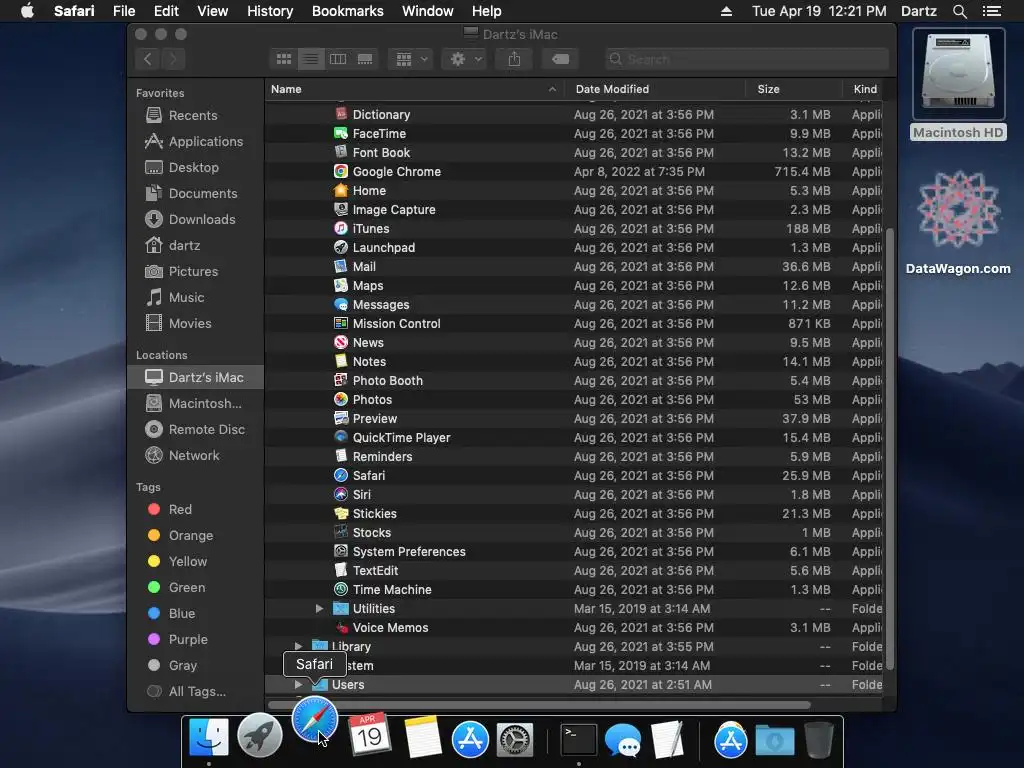Image resolution: width=1024 pixels, height=768 pixels.
Task: Select the System Preferences row
Action: pyautogui.click(x=573, y=551)
